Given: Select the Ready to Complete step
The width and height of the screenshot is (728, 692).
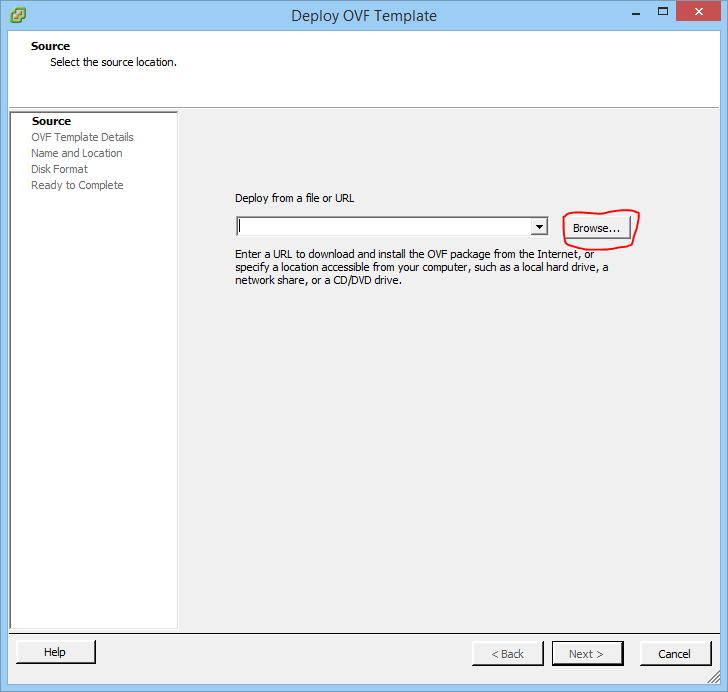Looking at the screenshot, I should pos(77,185).
